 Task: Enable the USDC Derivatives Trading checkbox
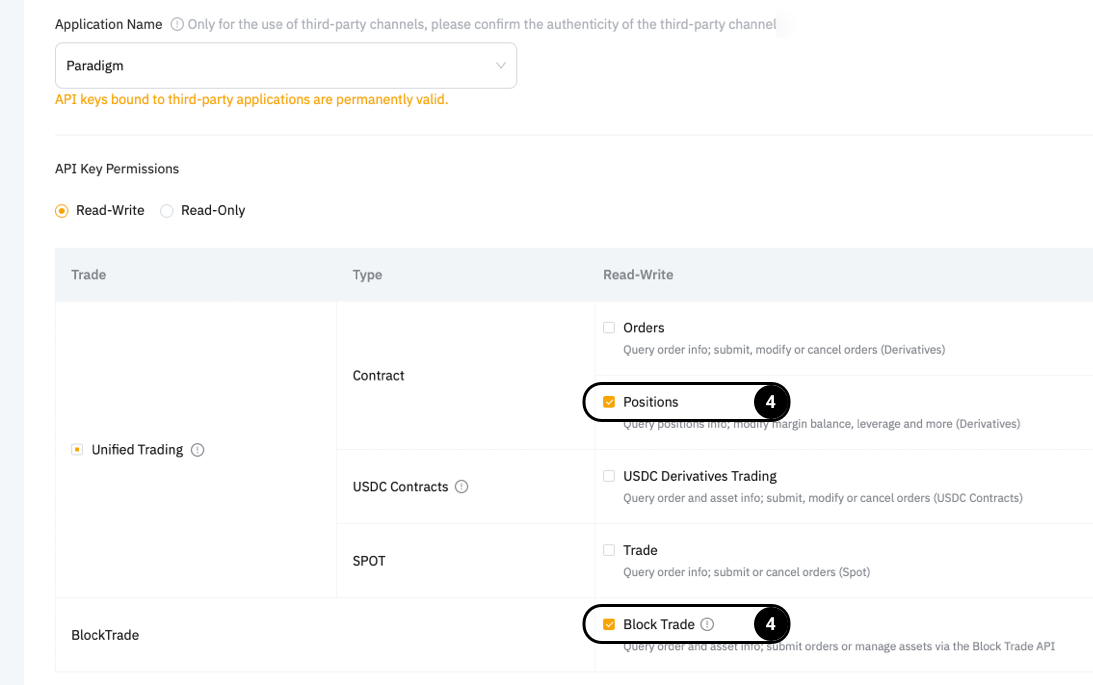609,476
